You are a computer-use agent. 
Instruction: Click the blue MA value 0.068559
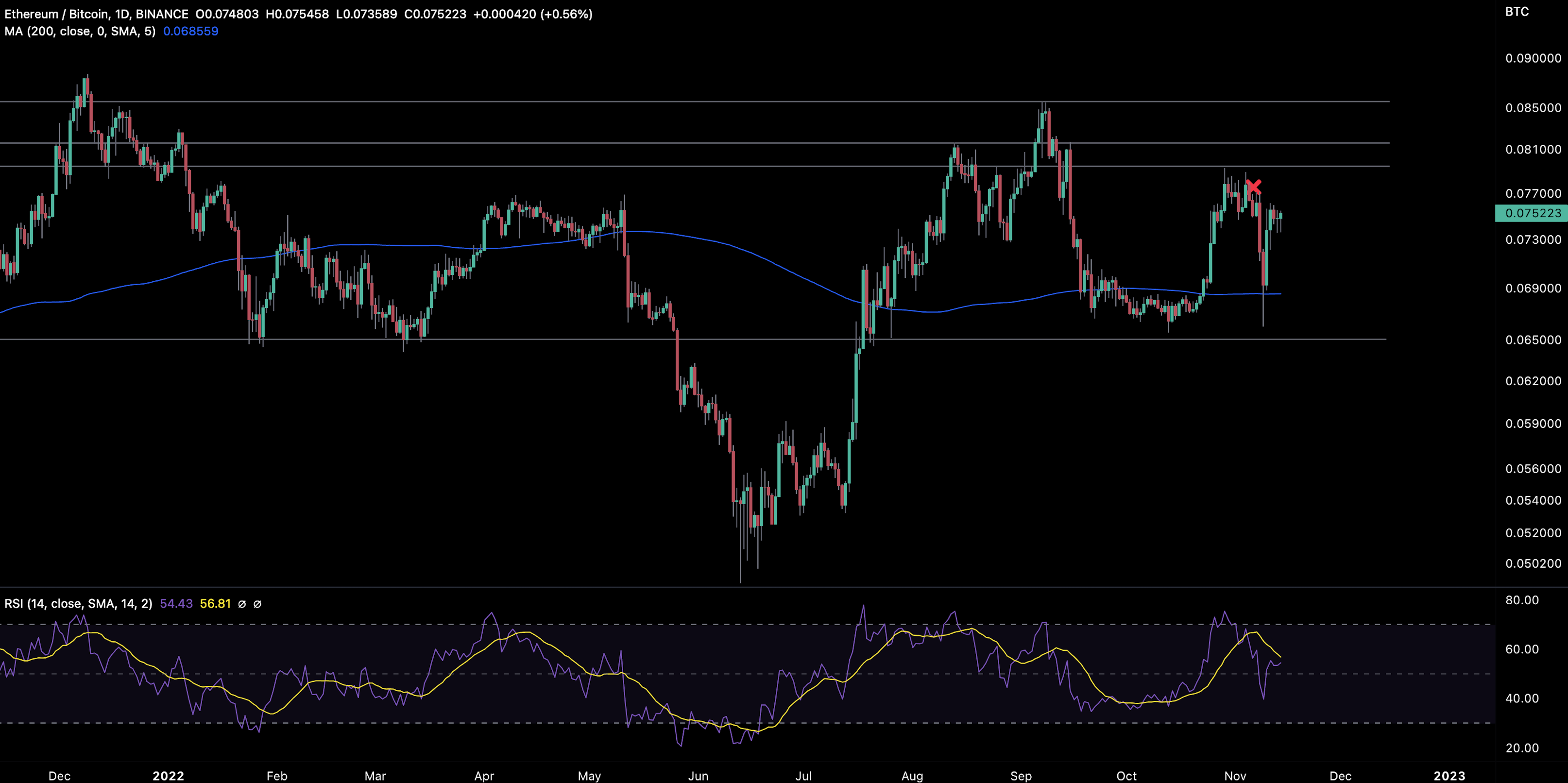pos(190,31)
